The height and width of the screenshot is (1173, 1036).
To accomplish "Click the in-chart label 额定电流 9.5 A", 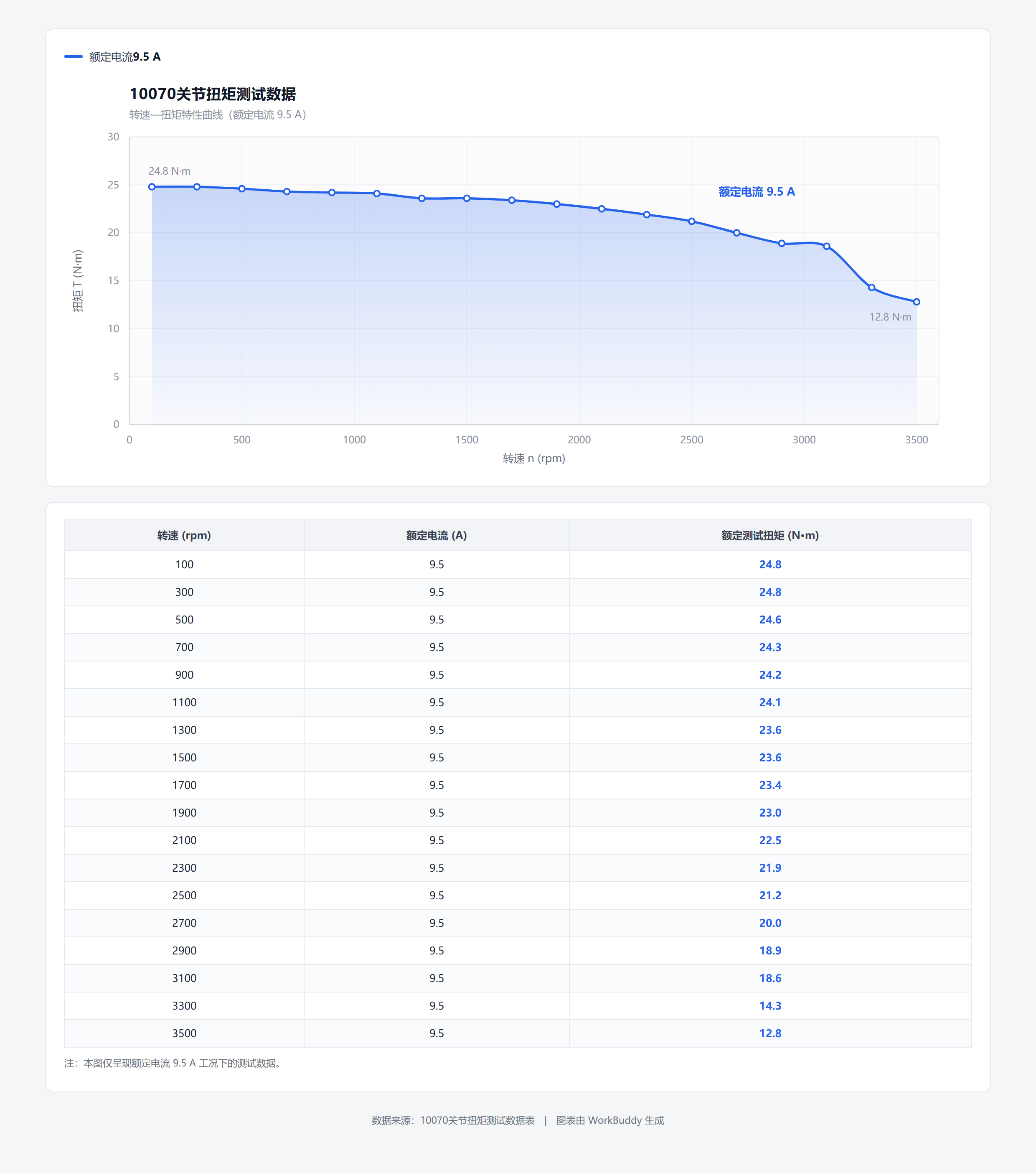I will pos(757,192).
